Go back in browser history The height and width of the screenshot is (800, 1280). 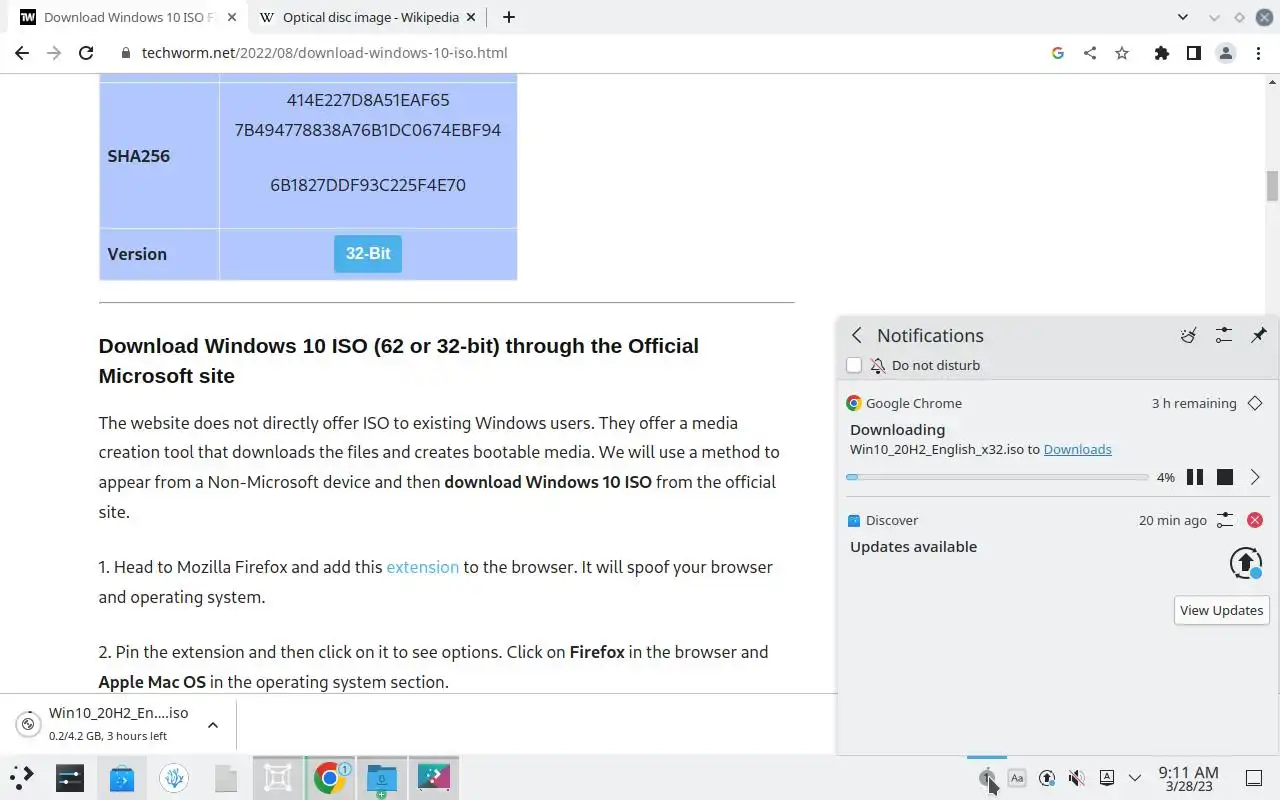point(22,53)
